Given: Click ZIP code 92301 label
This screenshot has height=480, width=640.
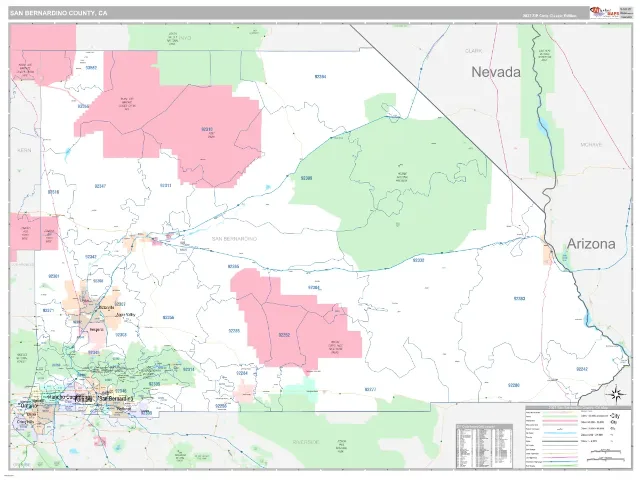Looking at the screenshot, I should (53, 276).
